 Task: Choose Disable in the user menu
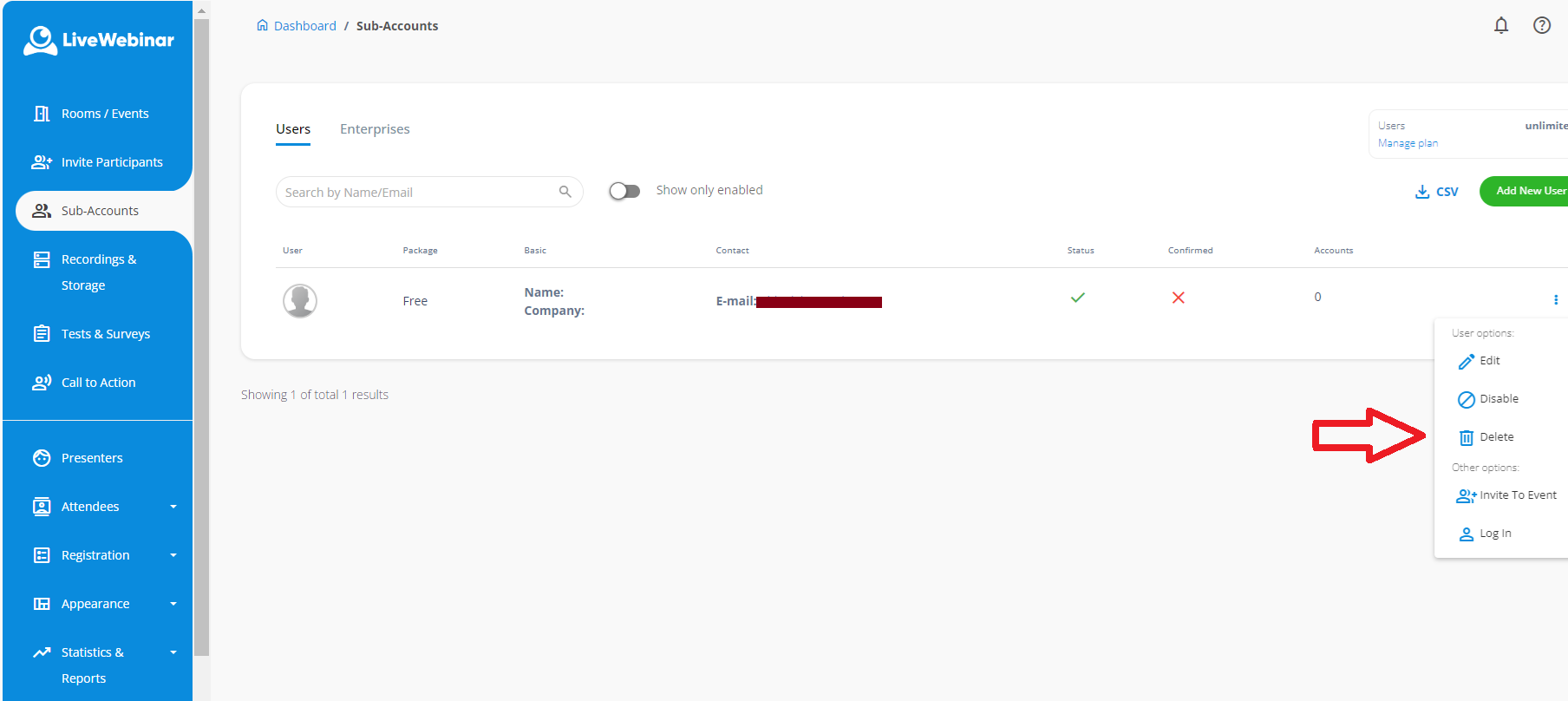[x=1498, y=399]
